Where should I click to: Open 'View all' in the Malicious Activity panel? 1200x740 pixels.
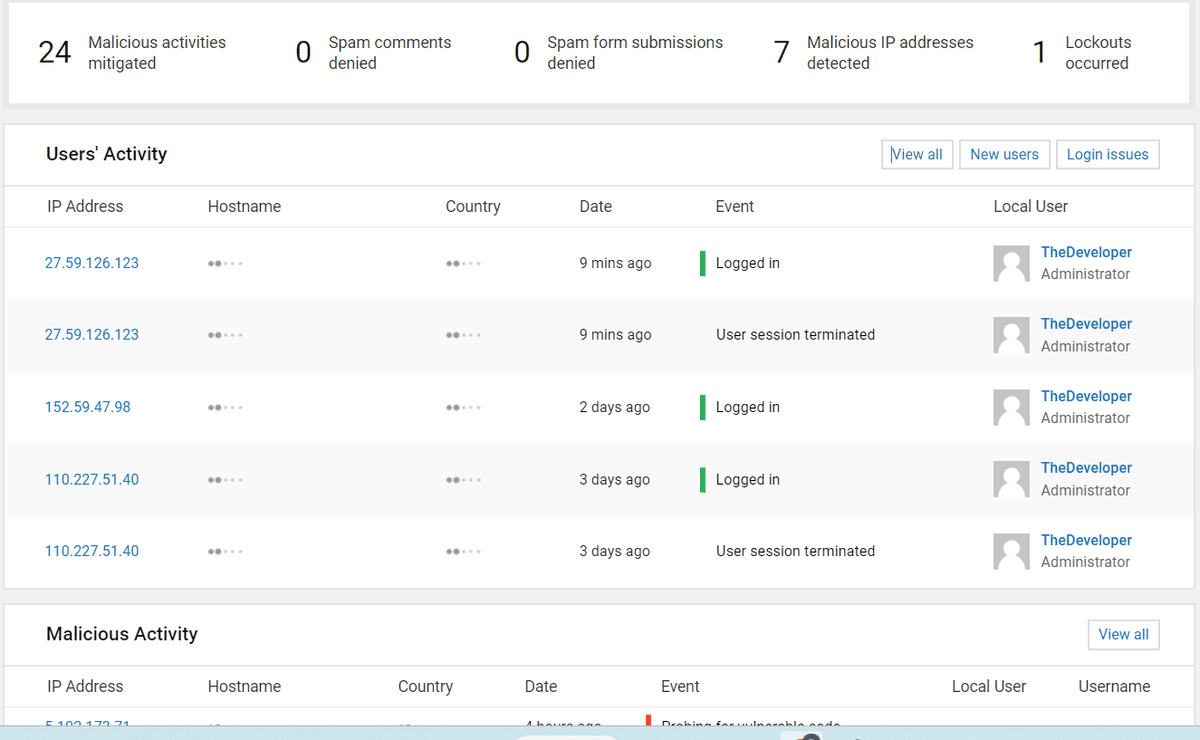click(x=1123, y=634)
